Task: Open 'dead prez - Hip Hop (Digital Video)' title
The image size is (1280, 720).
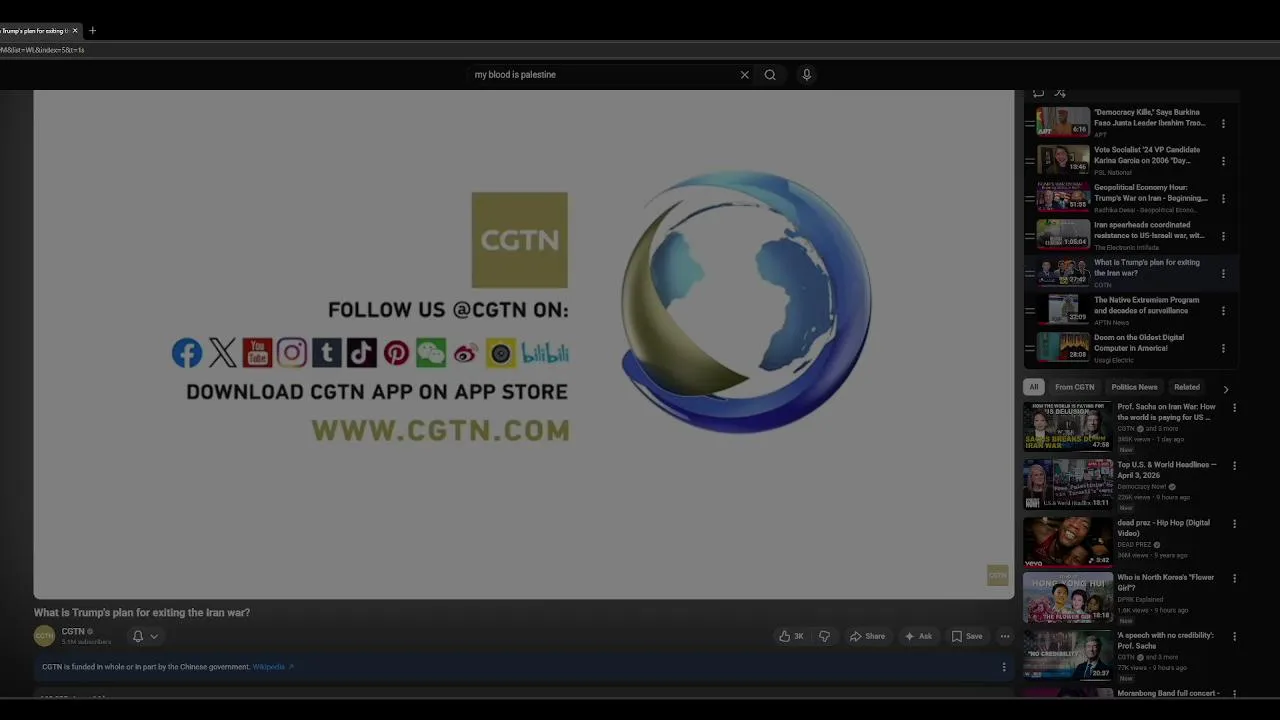Action: (1163, 528)
